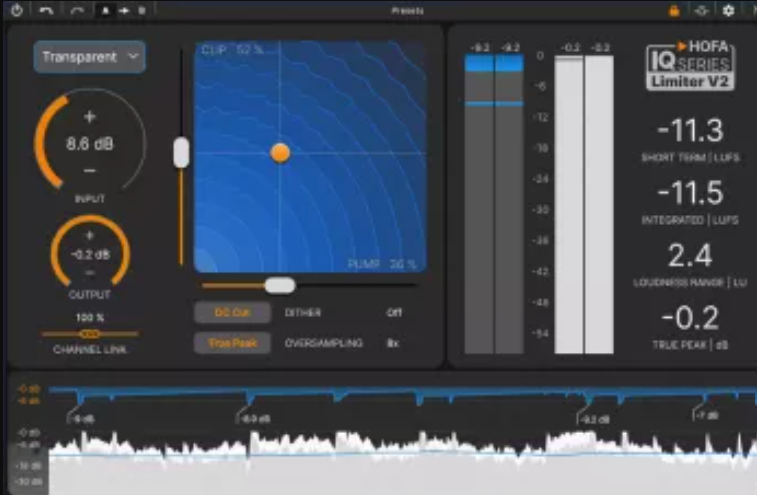Click the output level meter bars
This screenshot has height=495, width=757.
tap(584, 204)
